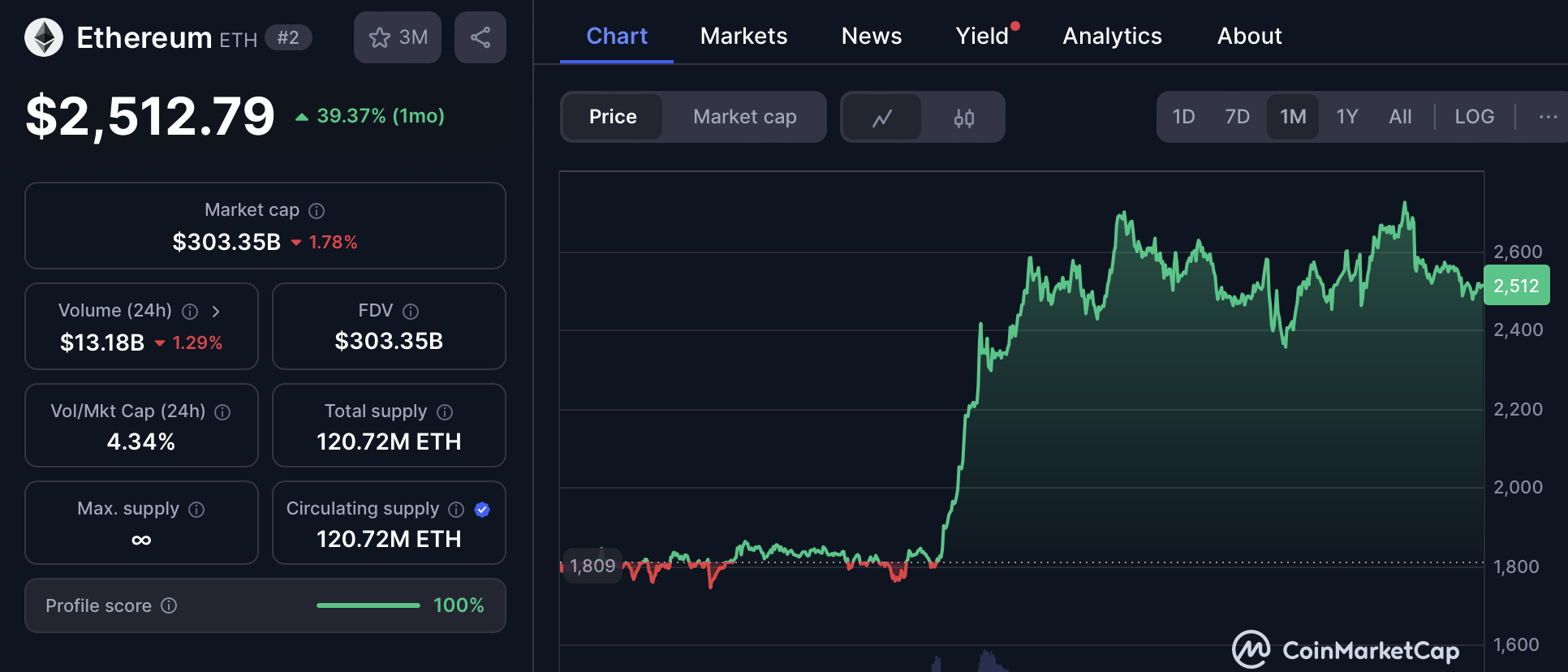Viewport: 1568px width, 672px height.
Task: Click the $303.35B market cap value
Action: [x=226, y=242]
